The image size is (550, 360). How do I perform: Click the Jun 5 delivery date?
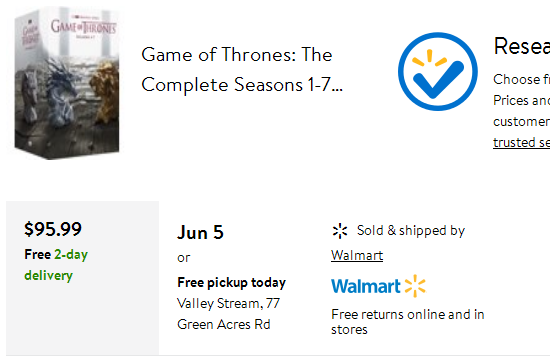(x=200, y=232)
